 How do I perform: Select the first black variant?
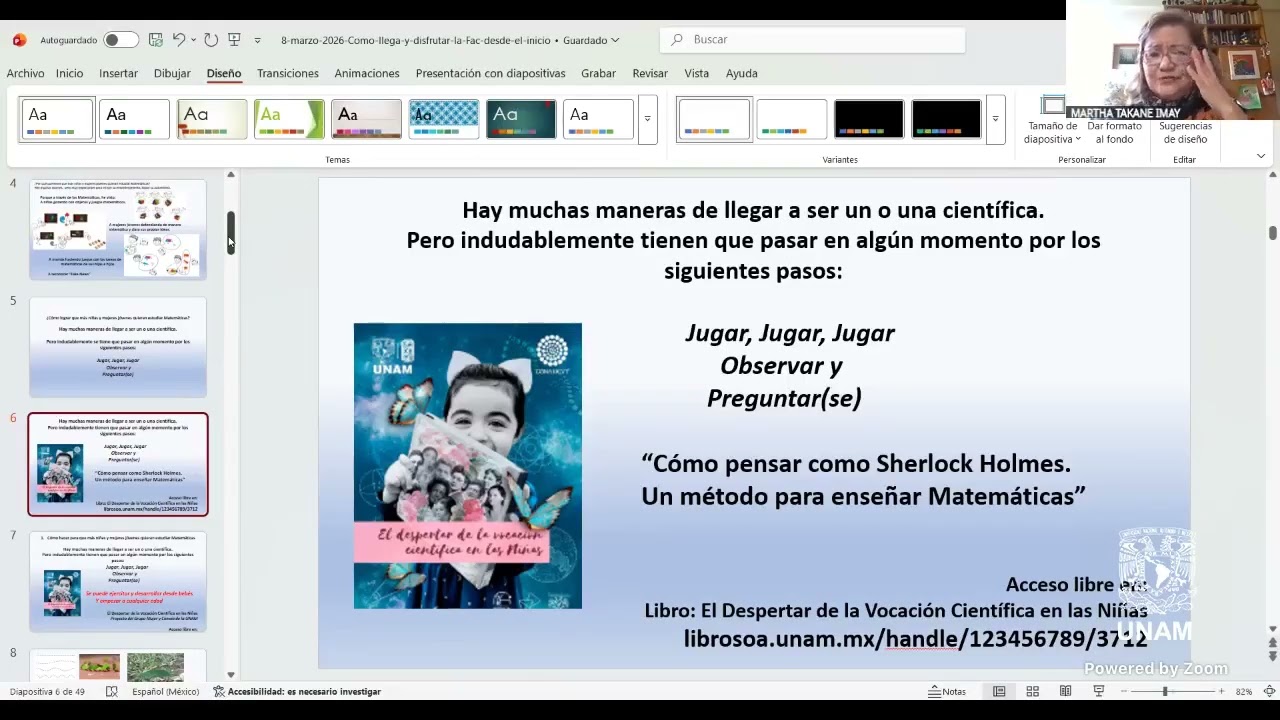pos(869,120)
